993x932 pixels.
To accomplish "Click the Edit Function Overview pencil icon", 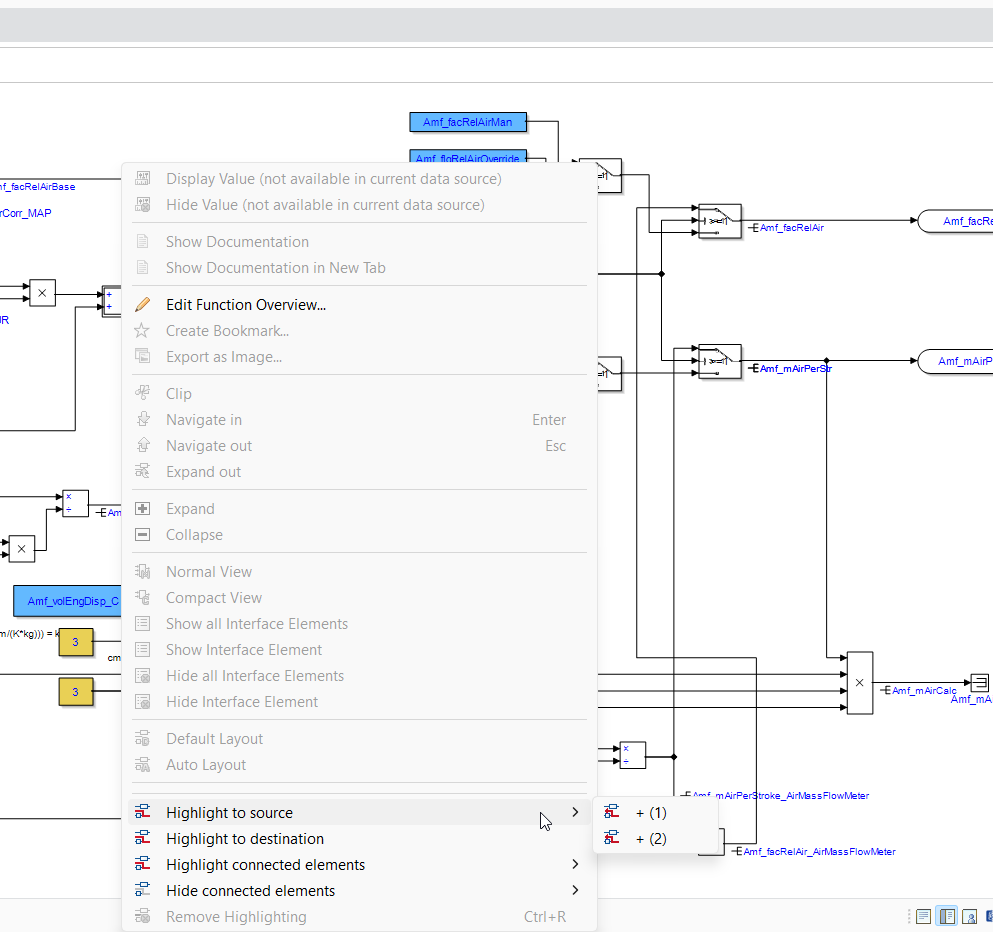I will click(143, 304).
